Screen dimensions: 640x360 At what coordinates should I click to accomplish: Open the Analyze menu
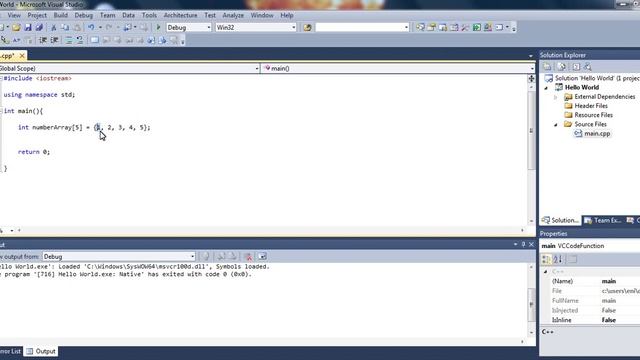(x=233, y=15)
